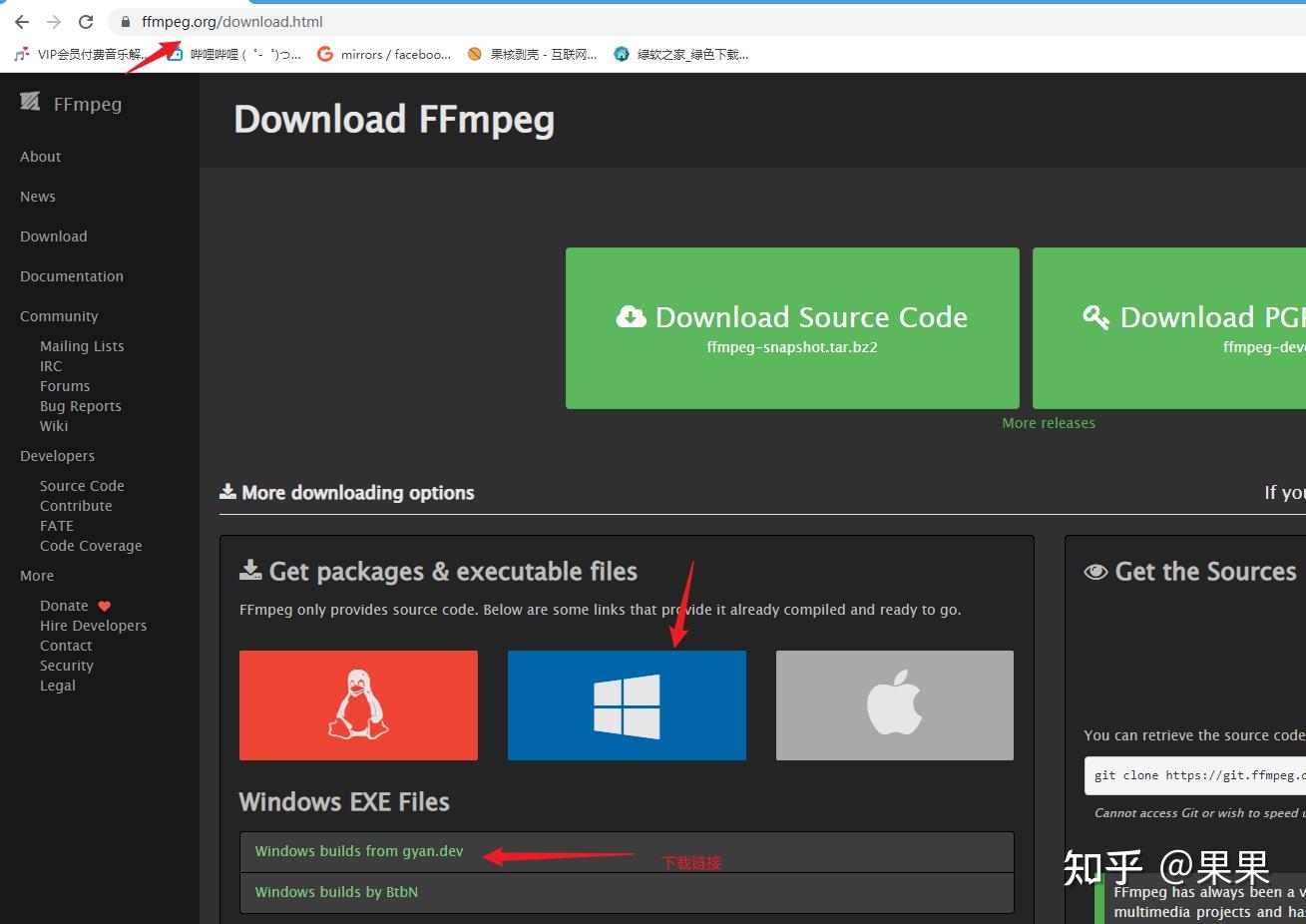
Task: Open Source Code under Developers
Action: 82,486
